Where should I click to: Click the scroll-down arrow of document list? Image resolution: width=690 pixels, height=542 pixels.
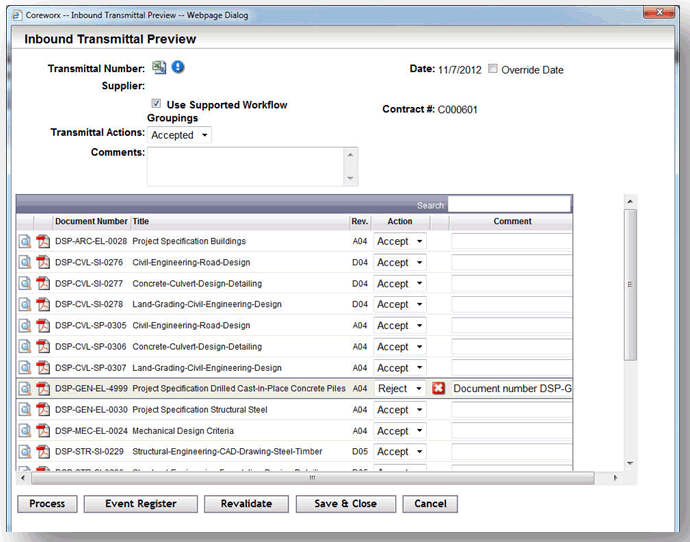pyautogui.click(x=630, y=463)
